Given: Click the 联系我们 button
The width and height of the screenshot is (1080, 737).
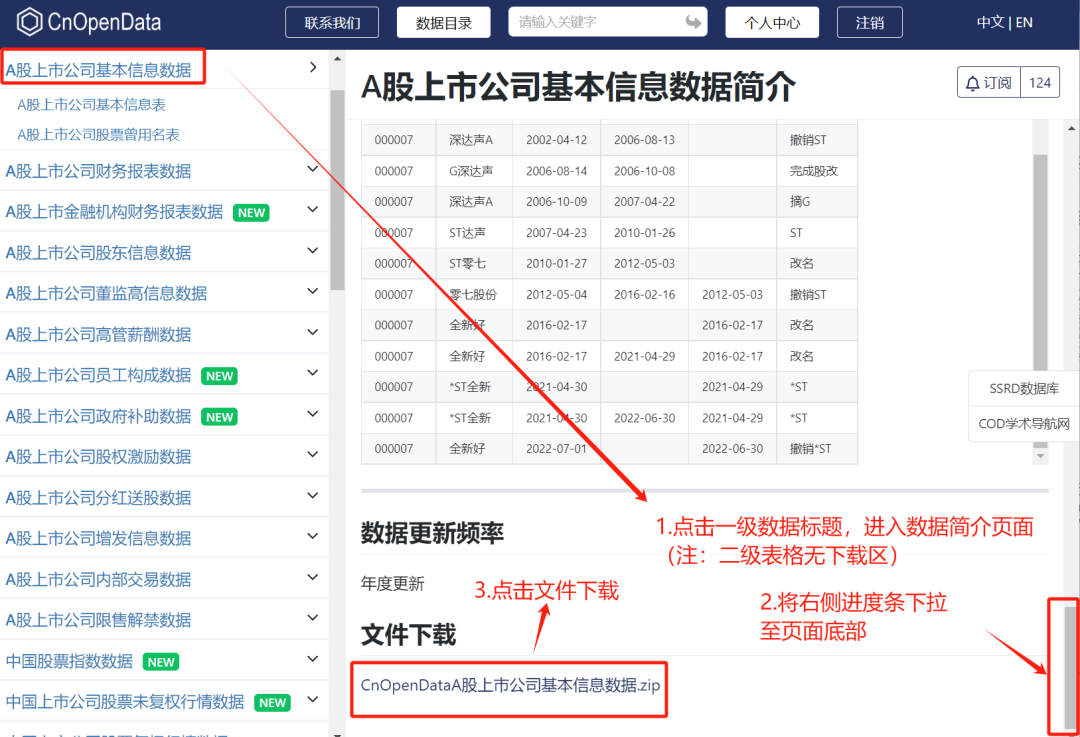Looking at the screenshot, I should point(333,22).
